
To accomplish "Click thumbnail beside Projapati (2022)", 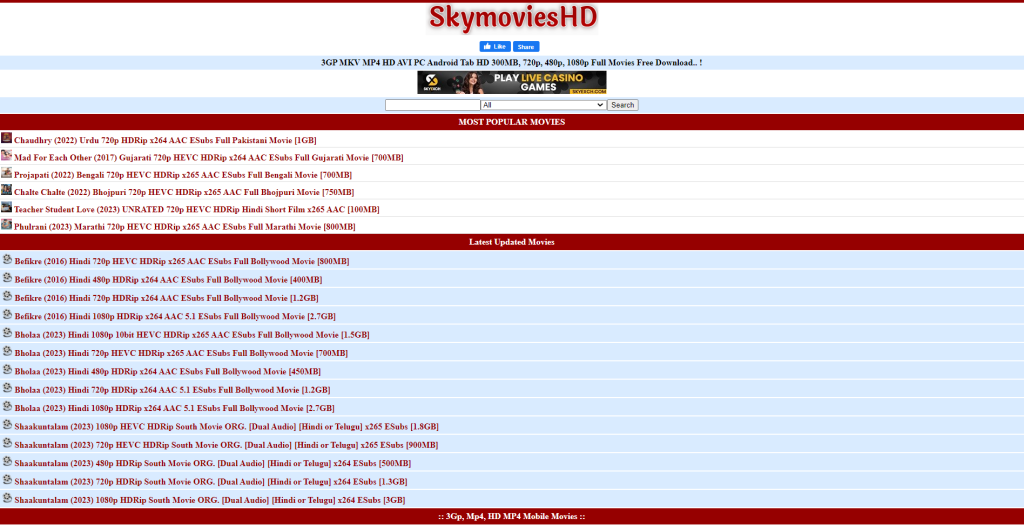I will (x=7, y=172).
